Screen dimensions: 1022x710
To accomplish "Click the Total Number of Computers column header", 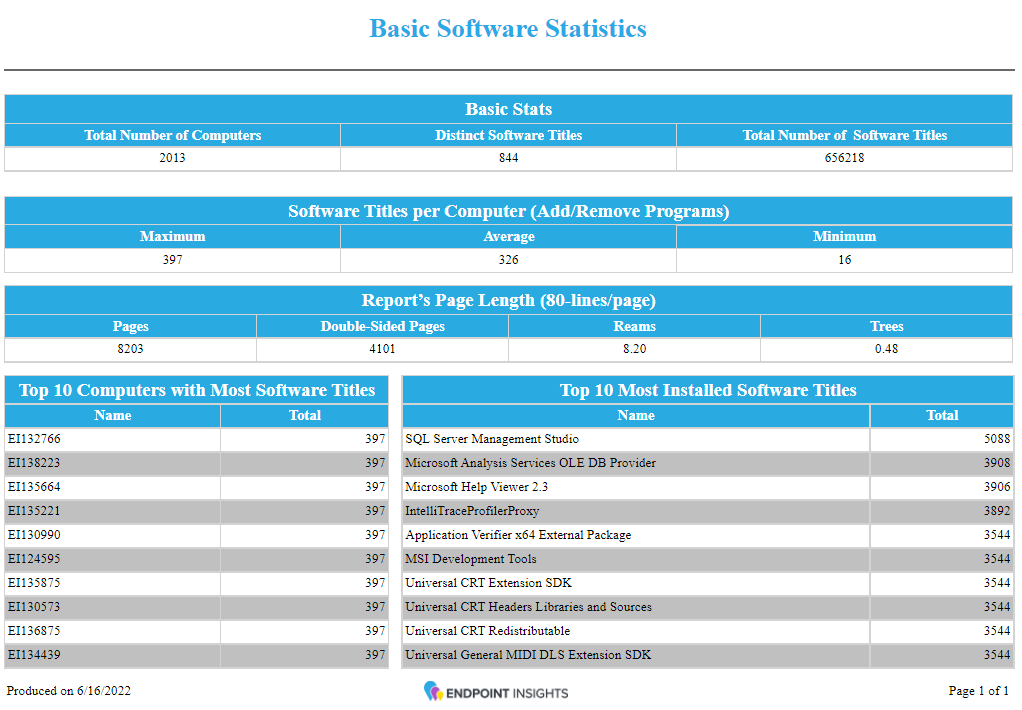I will (x=172, y=135).
